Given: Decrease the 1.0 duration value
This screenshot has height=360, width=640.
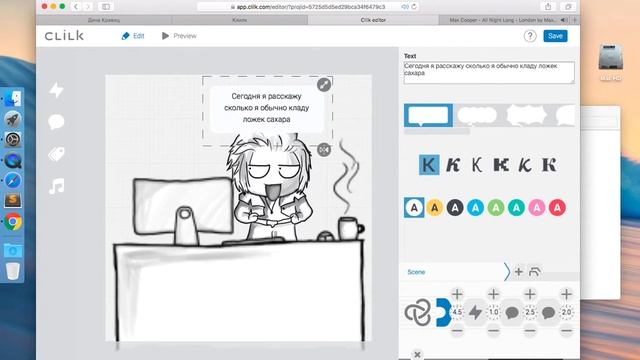Looking at the screenshot, I should click(x=493, y=330).
